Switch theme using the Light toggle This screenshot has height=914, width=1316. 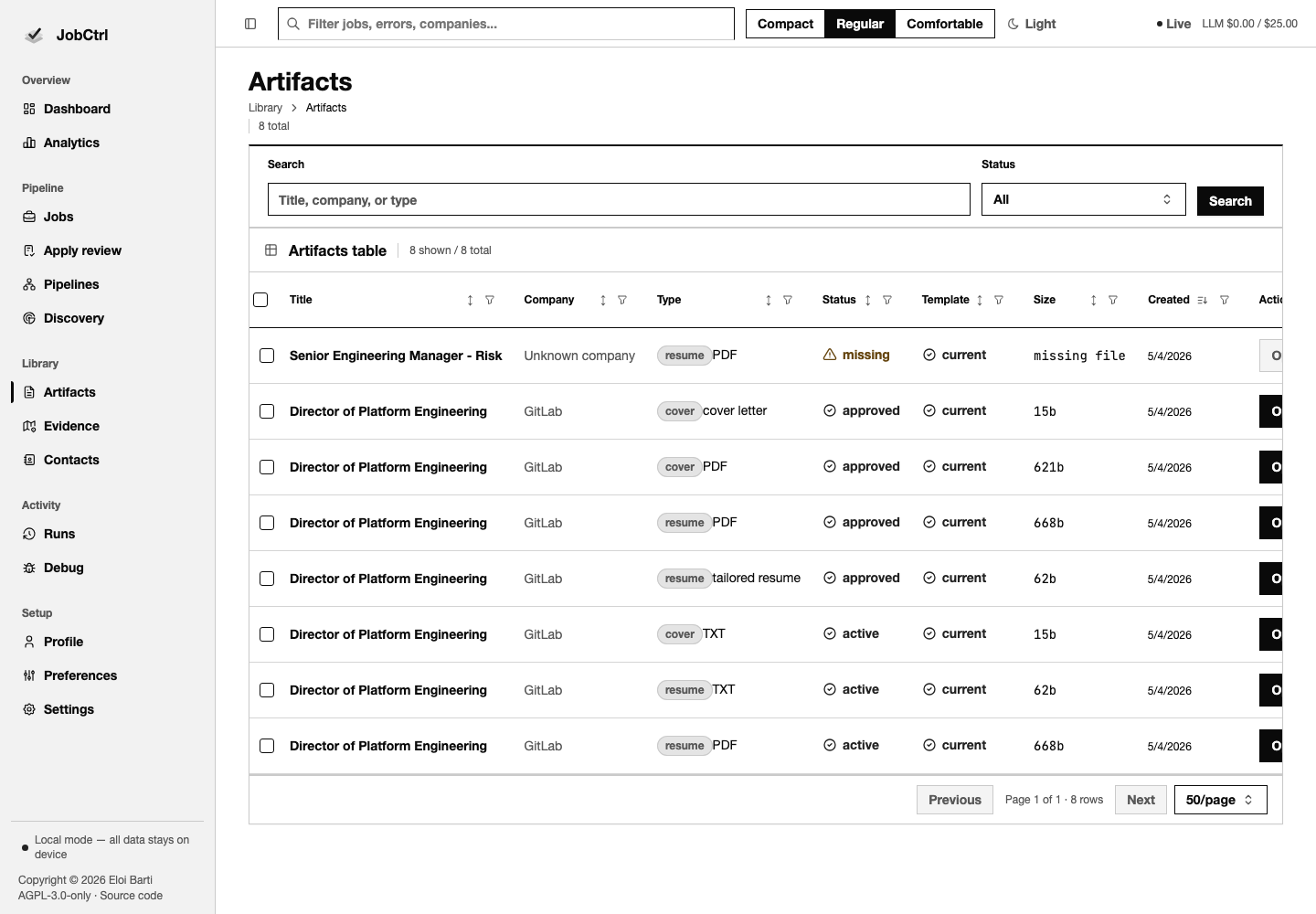[1032, 24]
